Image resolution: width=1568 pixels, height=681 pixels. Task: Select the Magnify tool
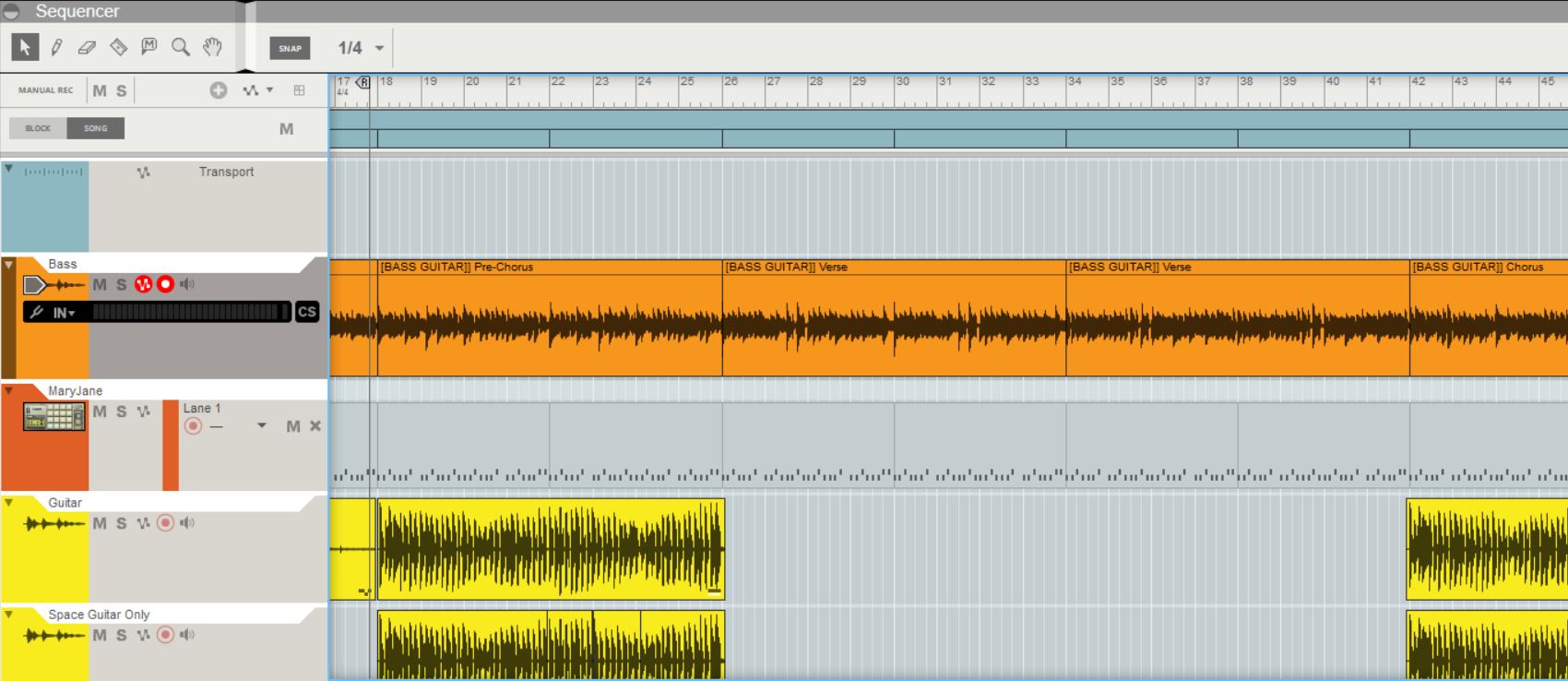click(181, 47)
